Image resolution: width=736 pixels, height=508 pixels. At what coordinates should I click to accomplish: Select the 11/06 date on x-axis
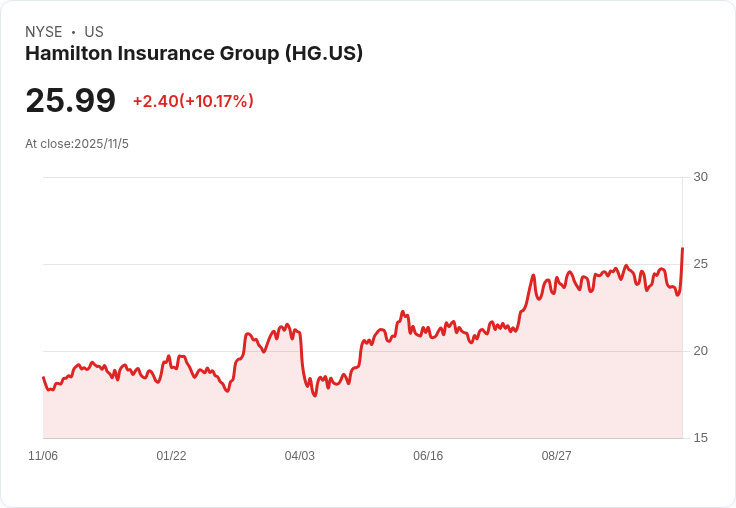[x=43, y=456]
